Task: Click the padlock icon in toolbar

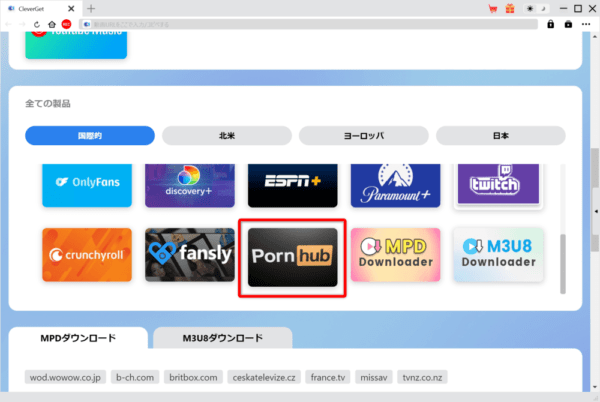Action: tap(550, 24)
